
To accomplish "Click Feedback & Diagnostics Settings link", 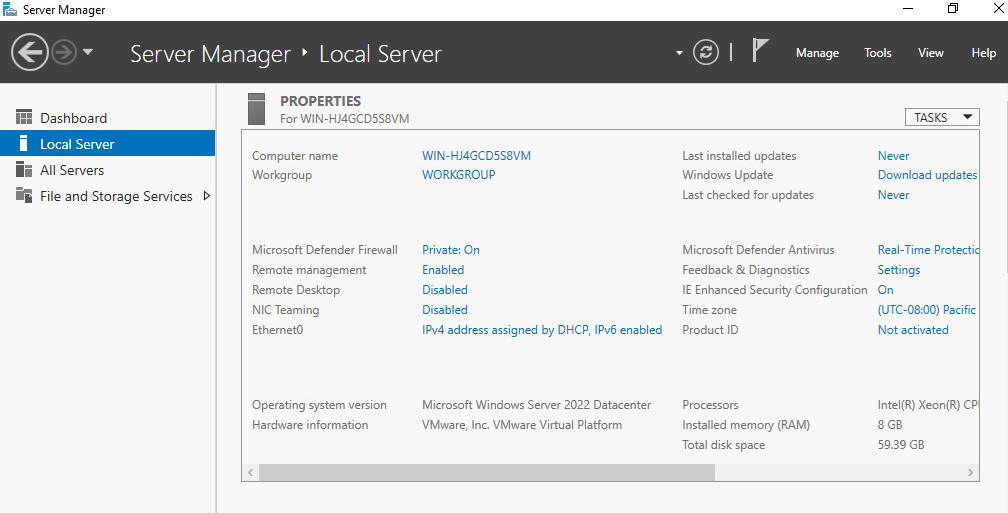I will pos(899,270).
